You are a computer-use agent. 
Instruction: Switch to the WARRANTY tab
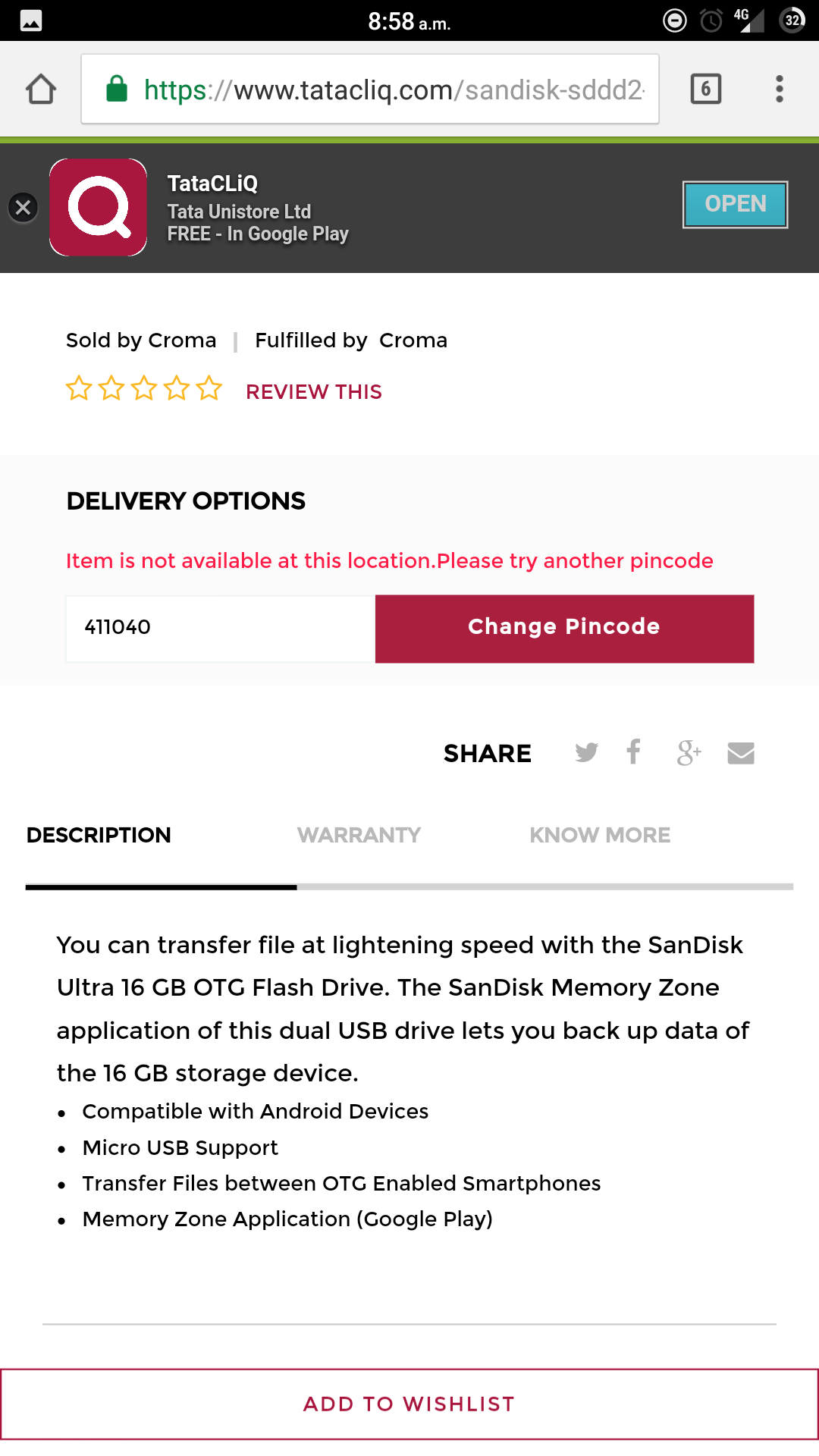click(x=359, y=835)
